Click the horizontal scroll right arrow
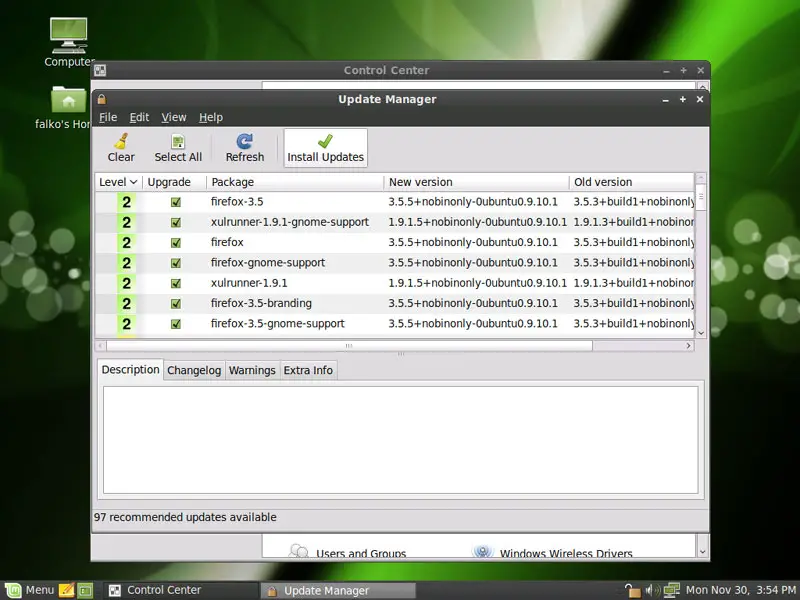The image size is (800, 600). (x=688, y=345)
